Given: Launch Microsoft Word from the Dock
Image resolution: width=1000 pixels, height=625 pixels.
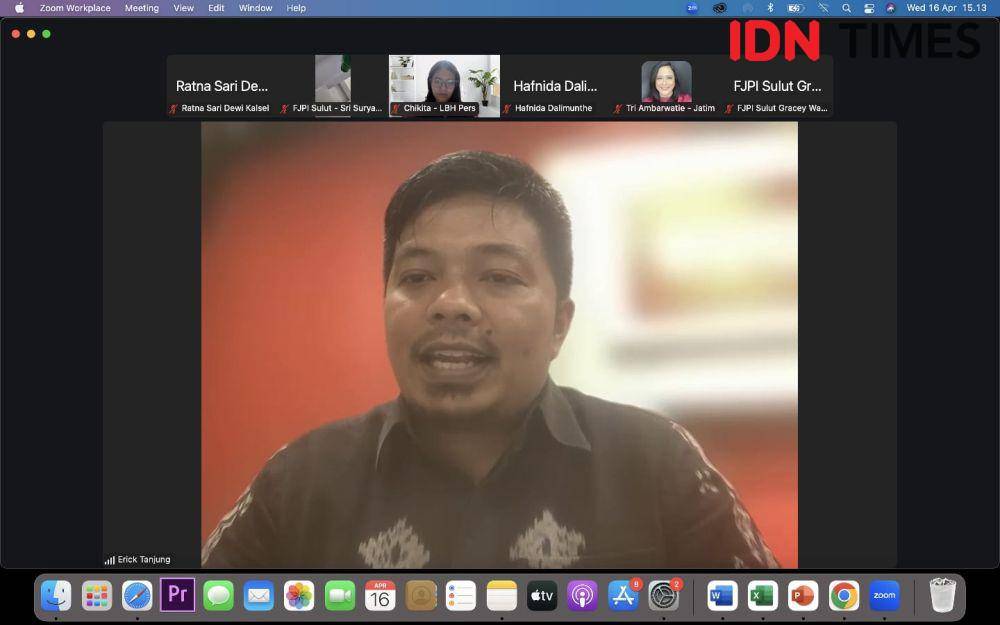Looking at the screenshot, I should (723, 596).
